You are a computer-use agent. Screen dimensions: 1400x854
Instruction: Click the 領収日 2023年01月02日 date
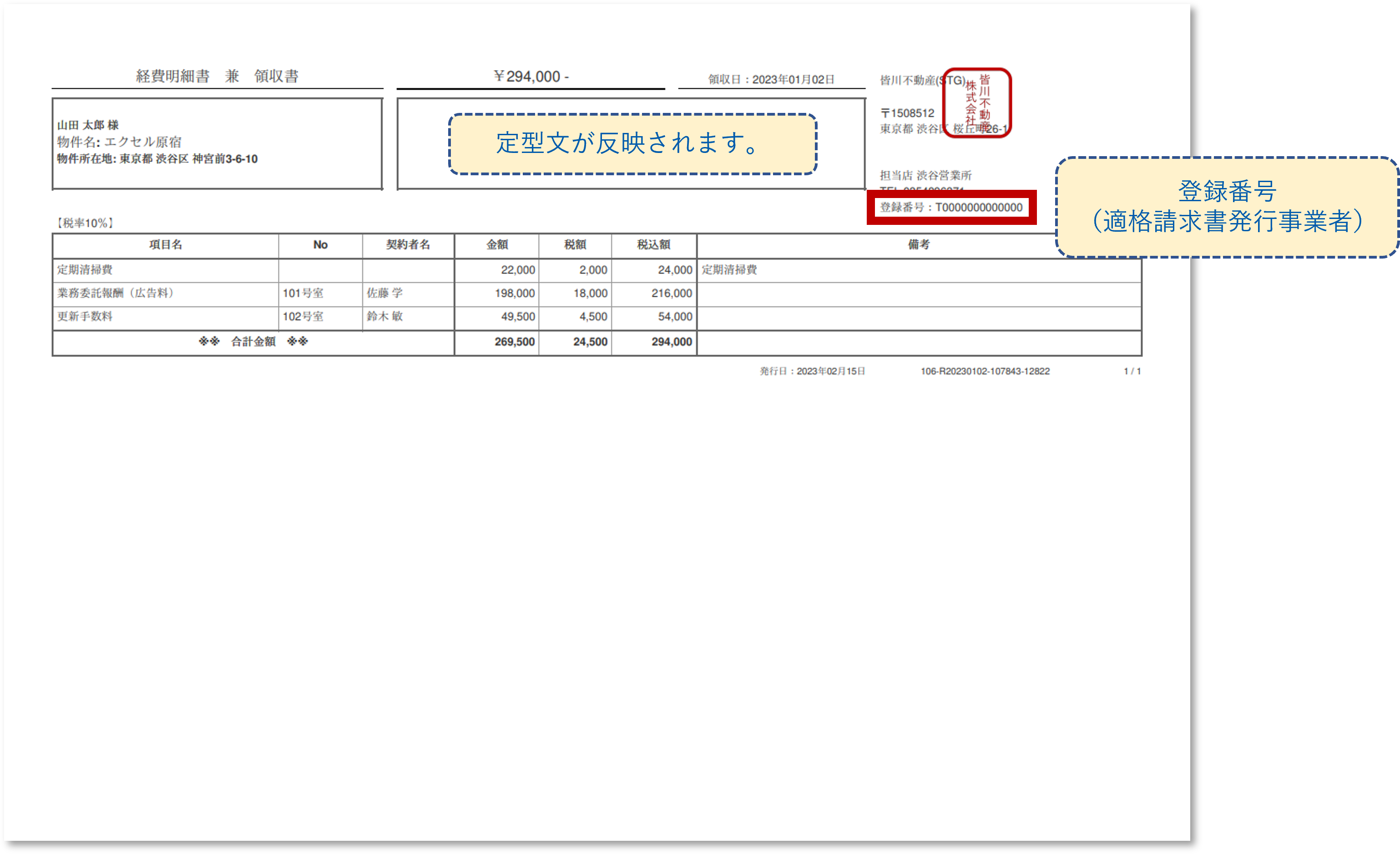(771, 80)
